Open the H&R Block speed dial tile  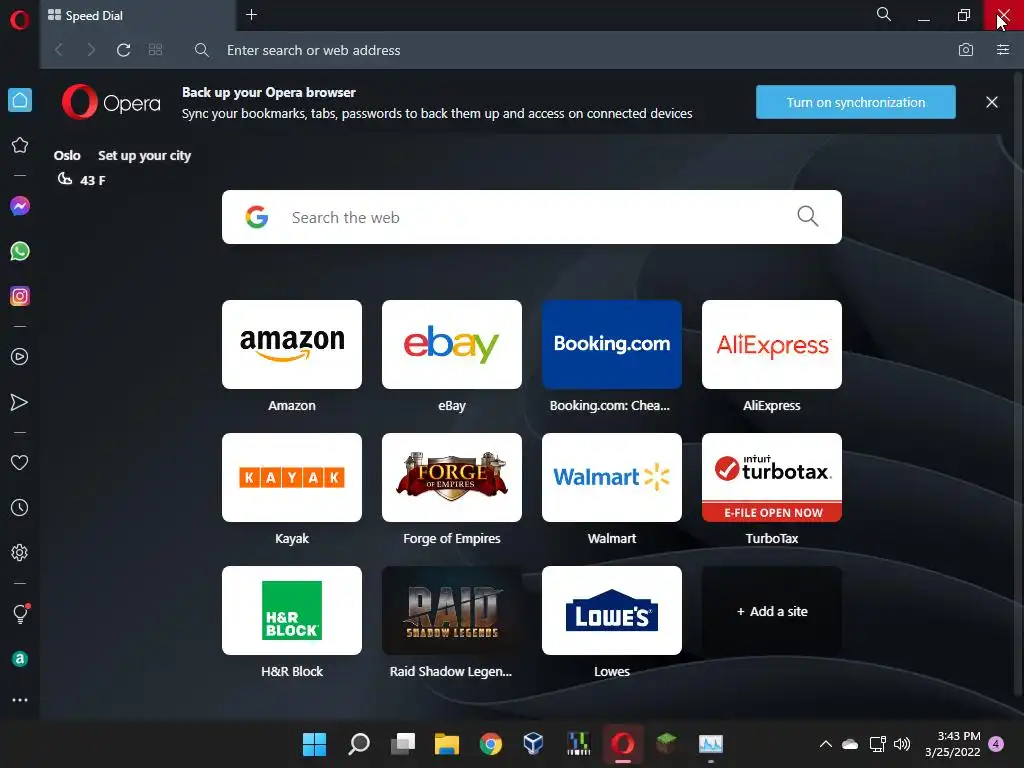pyautogui.click(x=292, y=611)
